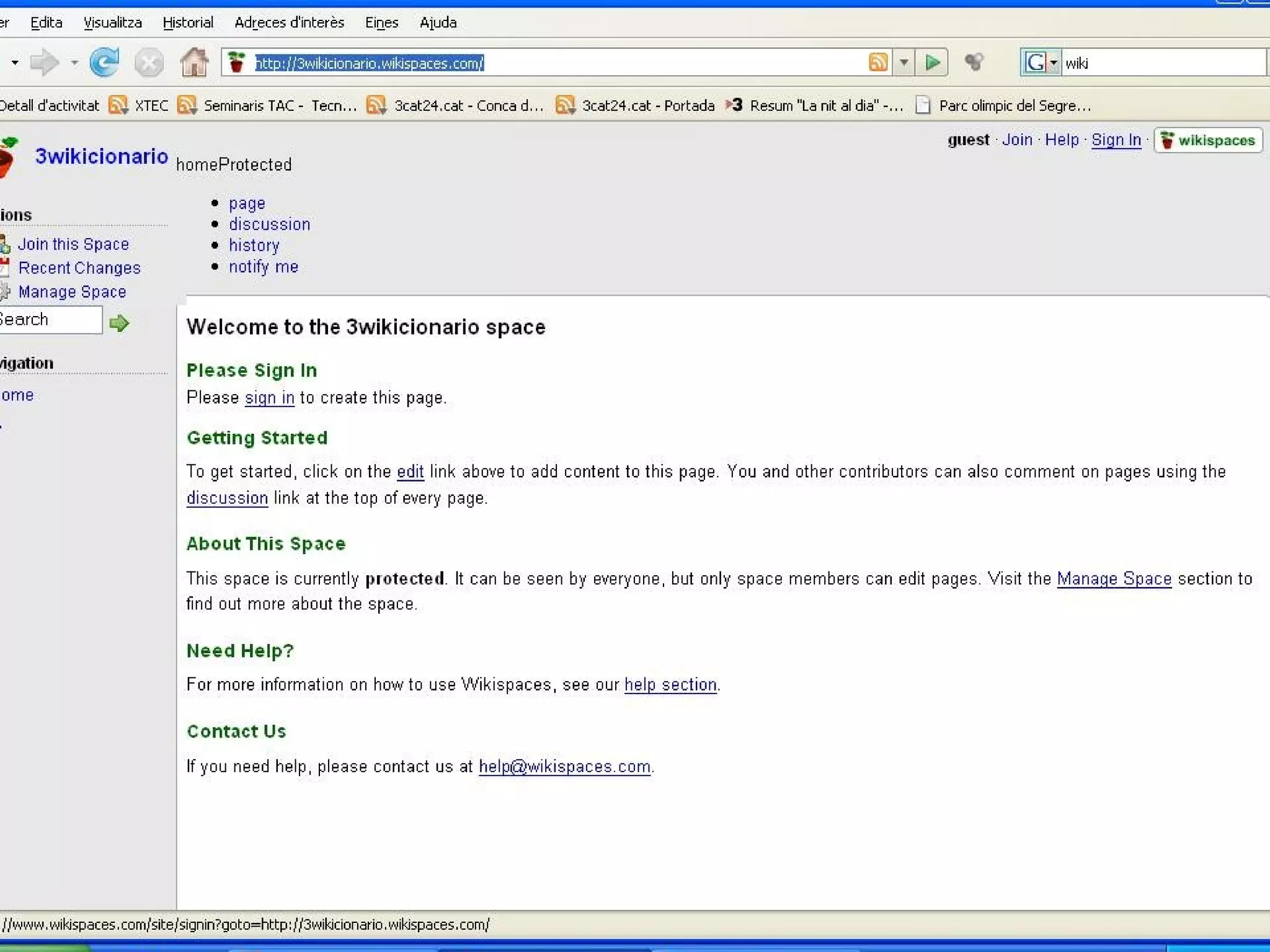Click the browser Reload page icon
Screen dimensions: 1270x952
pos(104,63)
